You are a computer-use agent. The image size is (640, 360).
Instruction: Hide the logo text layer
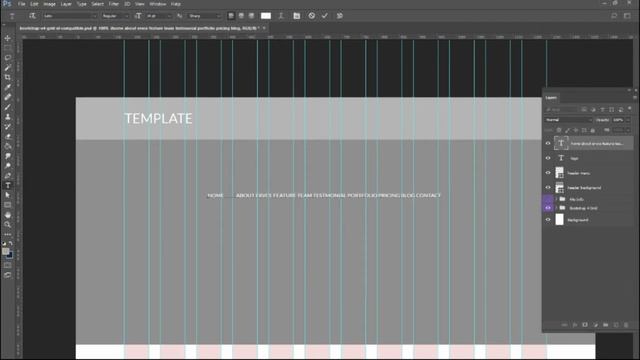[x=548, y=158]
